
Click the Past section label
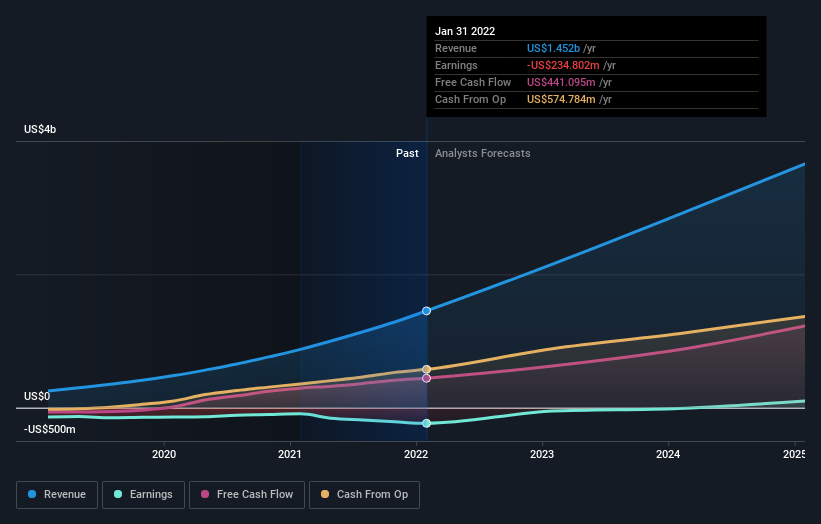(x=407, y=153)
